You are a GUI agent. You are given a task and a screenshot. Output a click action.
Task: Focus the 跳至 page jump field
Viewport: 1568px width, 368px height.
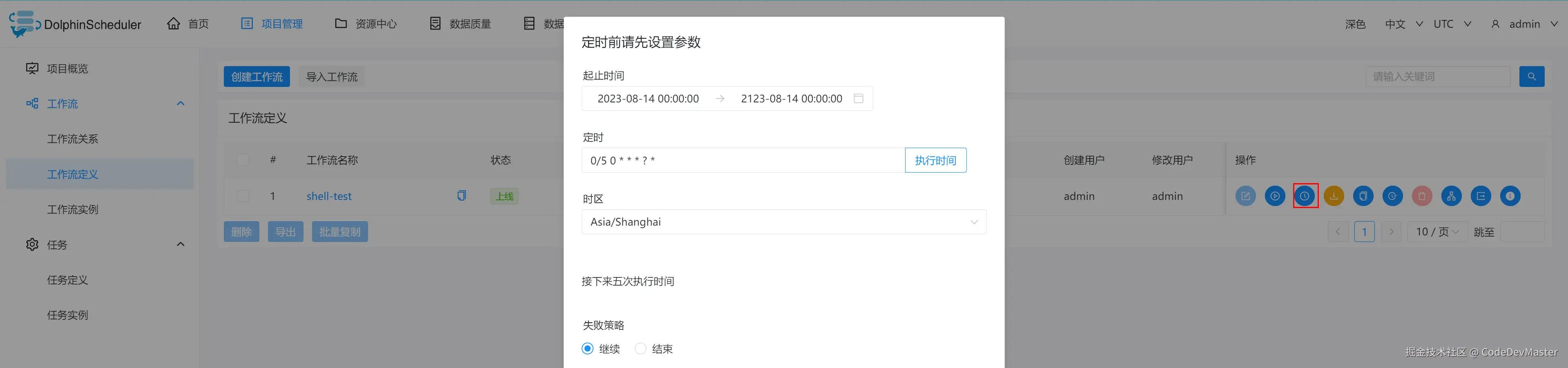[x=1522, y=232]
